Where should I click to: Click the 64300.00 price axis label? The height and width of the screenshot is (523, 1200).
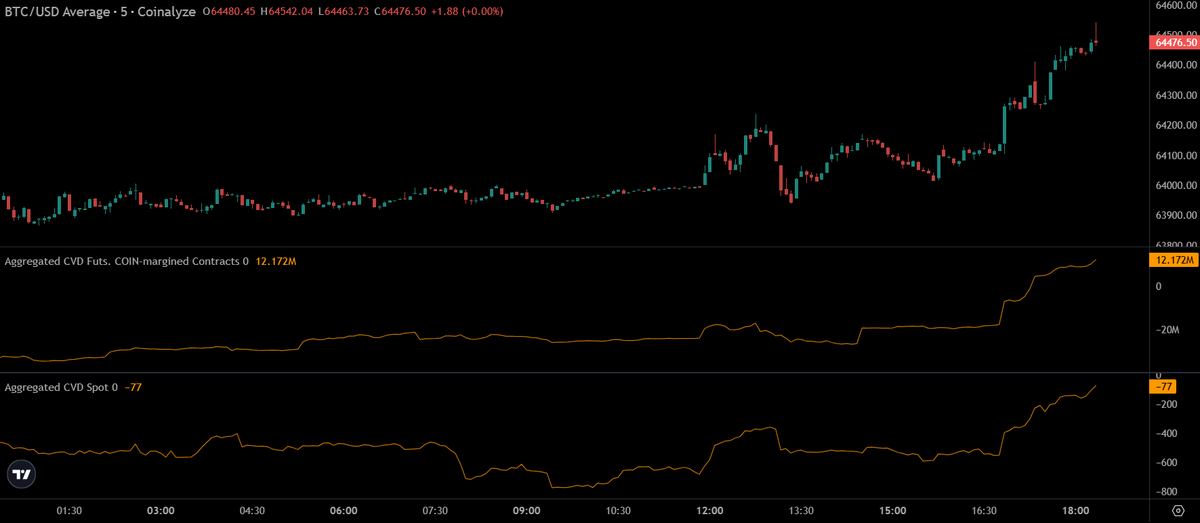point(1177,96)
